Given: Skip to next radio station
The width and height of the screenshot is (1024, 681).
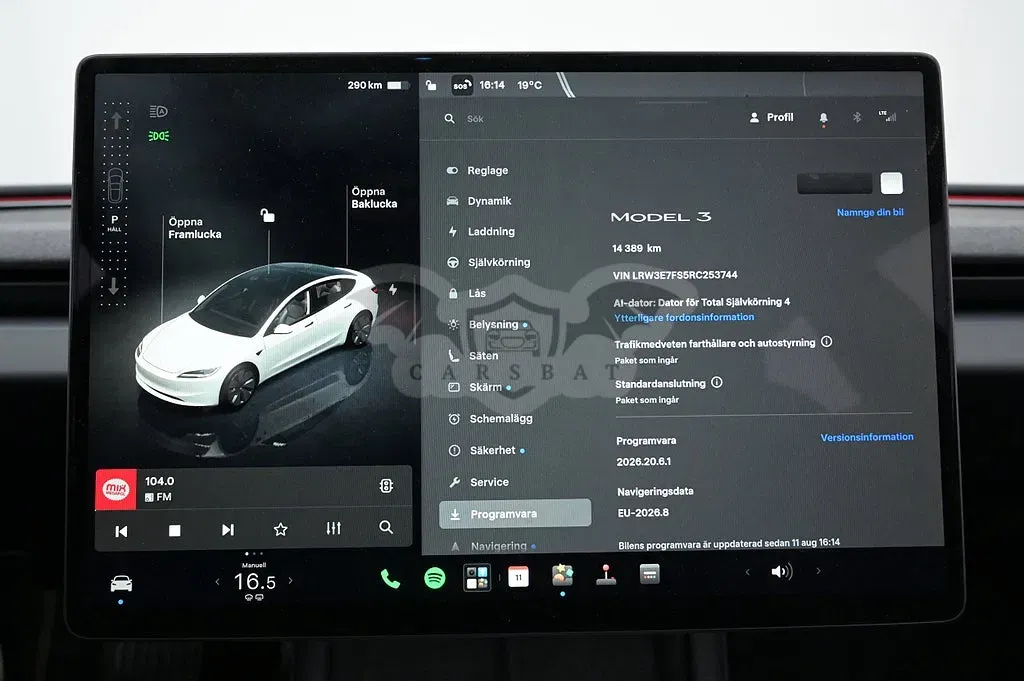Looking at the screenshot, I should pos(227,530).
